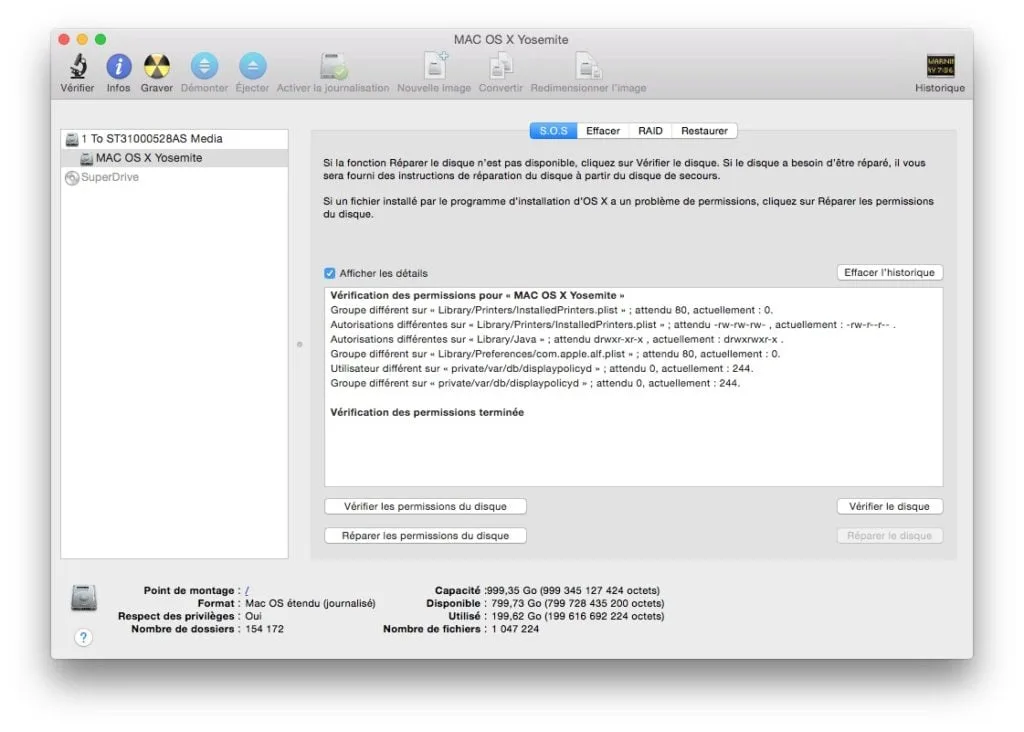Click the Format value Mac OS étendu (journalisé)
The image size is (1024, 732).
click(x=310, y=603)
